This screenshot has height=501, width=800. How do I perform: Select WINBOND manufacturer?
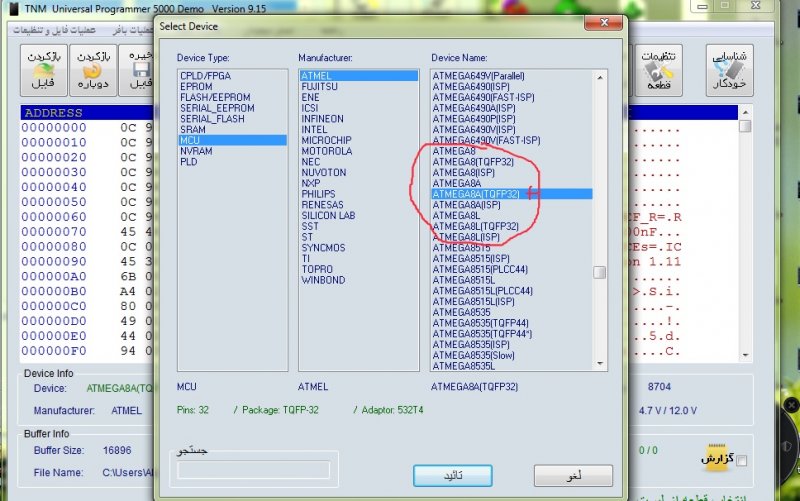pos(323,280)
